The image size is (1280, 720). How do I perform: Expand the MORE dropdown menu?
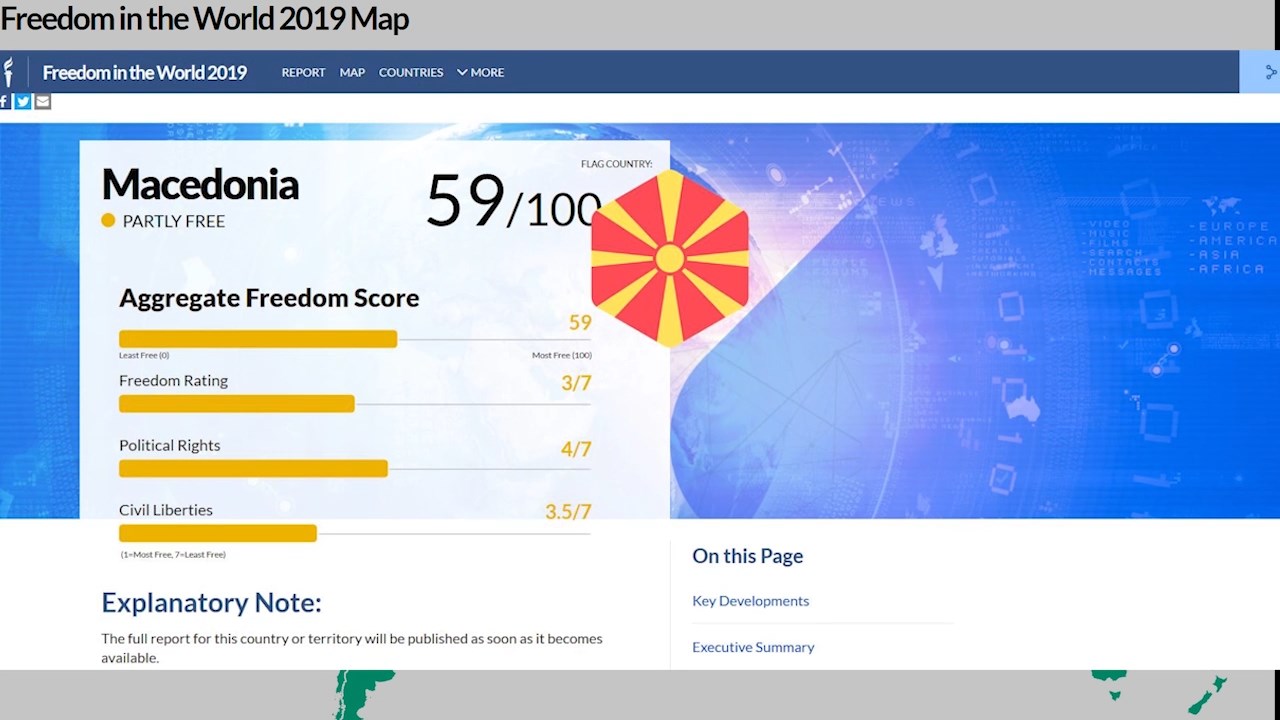coord(481,72)
